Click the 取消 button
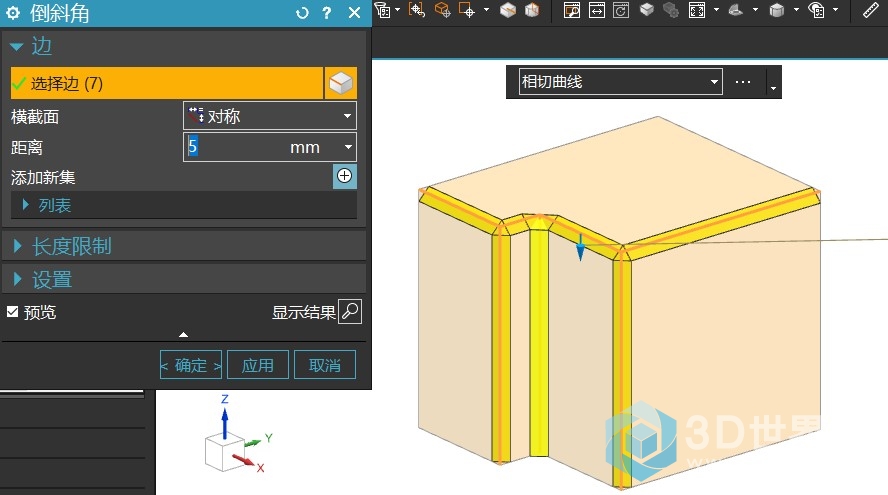The width and height of the screenshot is (888, 495). [325, 365]
